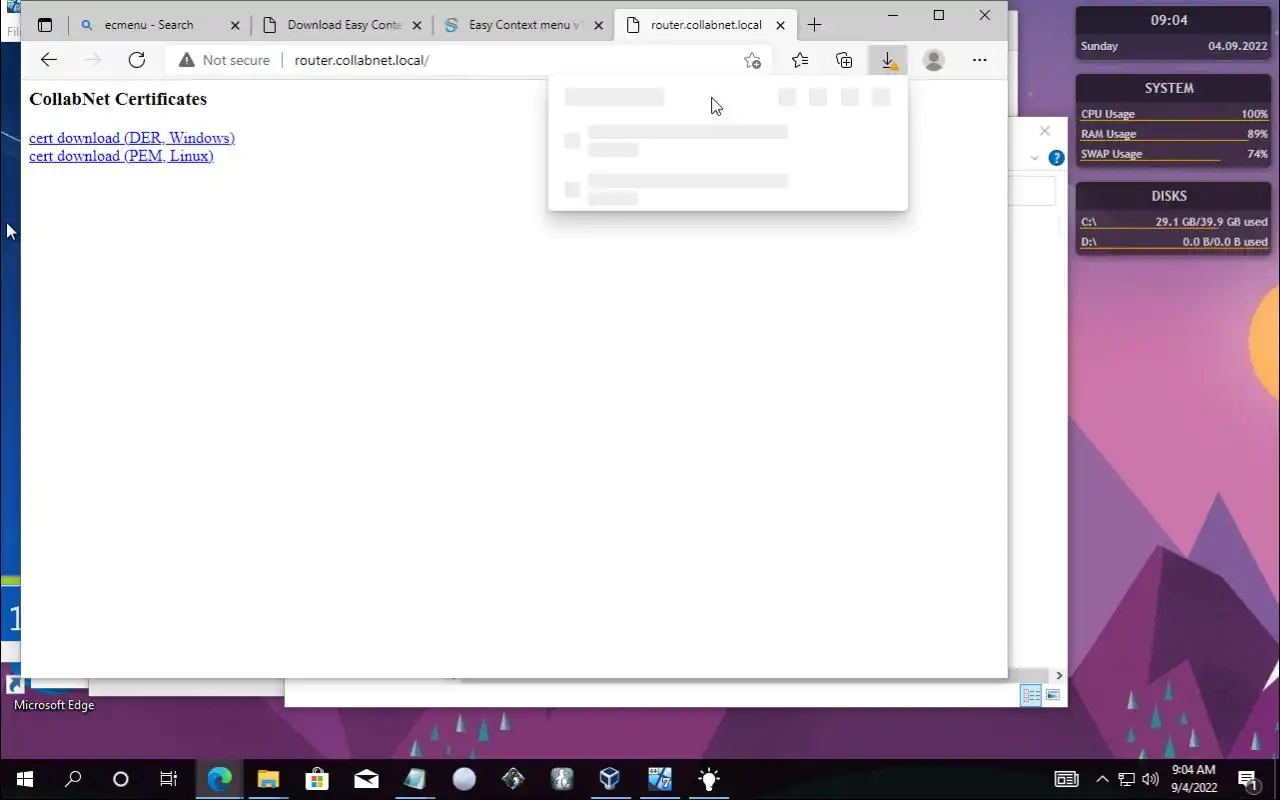Expand the ribbon chevron in Explorer window
This screenshot has height=800, width=1280.
point(1034,158)
